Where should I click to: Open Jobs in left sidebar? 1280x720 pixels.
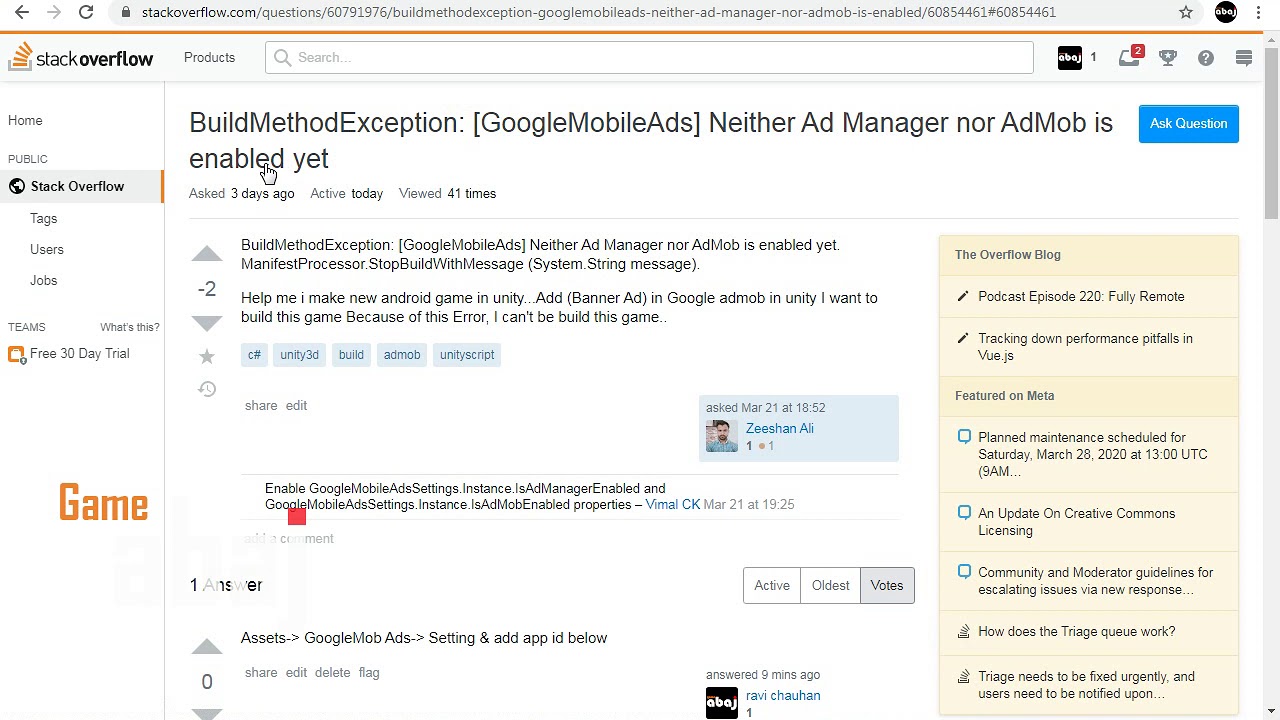point(43,280)
